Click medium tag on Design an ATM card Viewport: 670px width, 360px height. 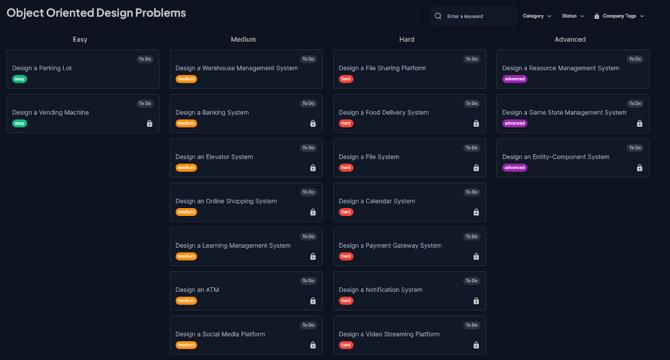186,301
